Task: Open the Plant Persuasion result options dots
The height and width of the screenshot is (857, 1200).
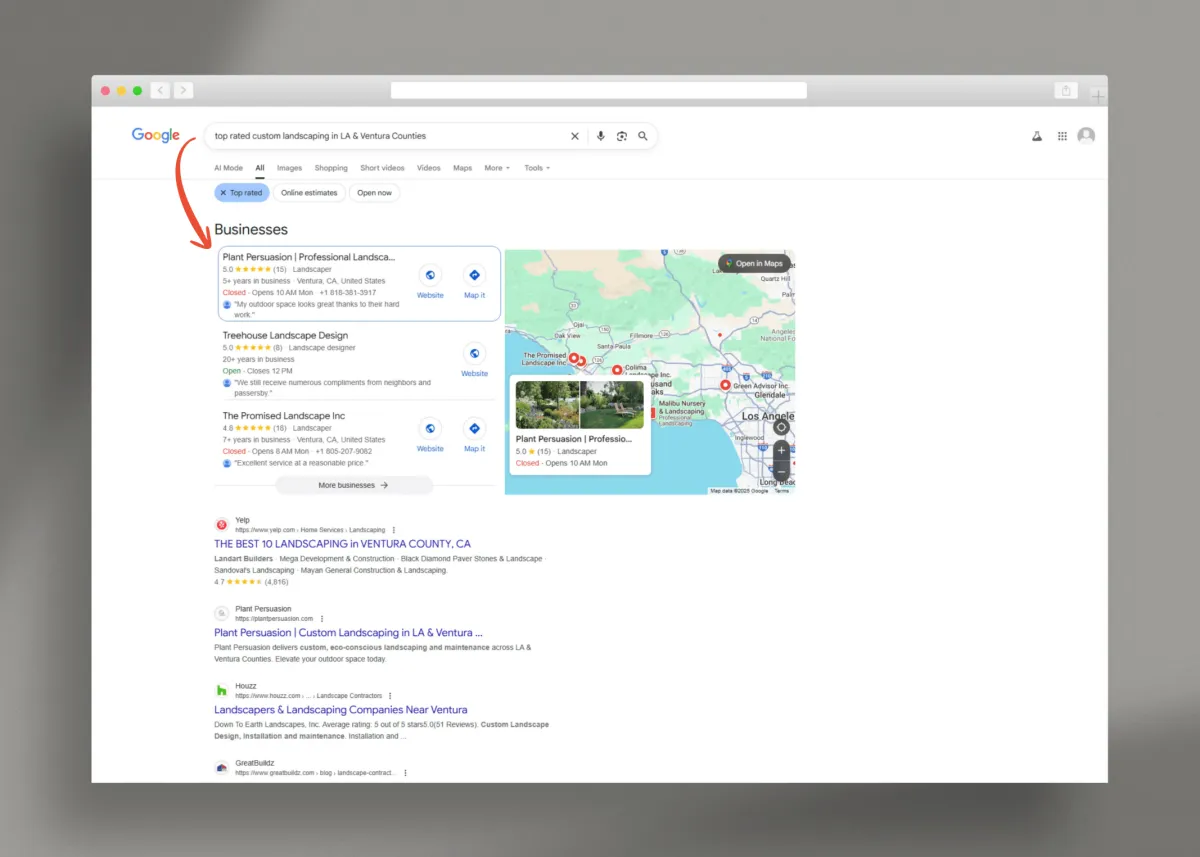Action: (322, 618)
